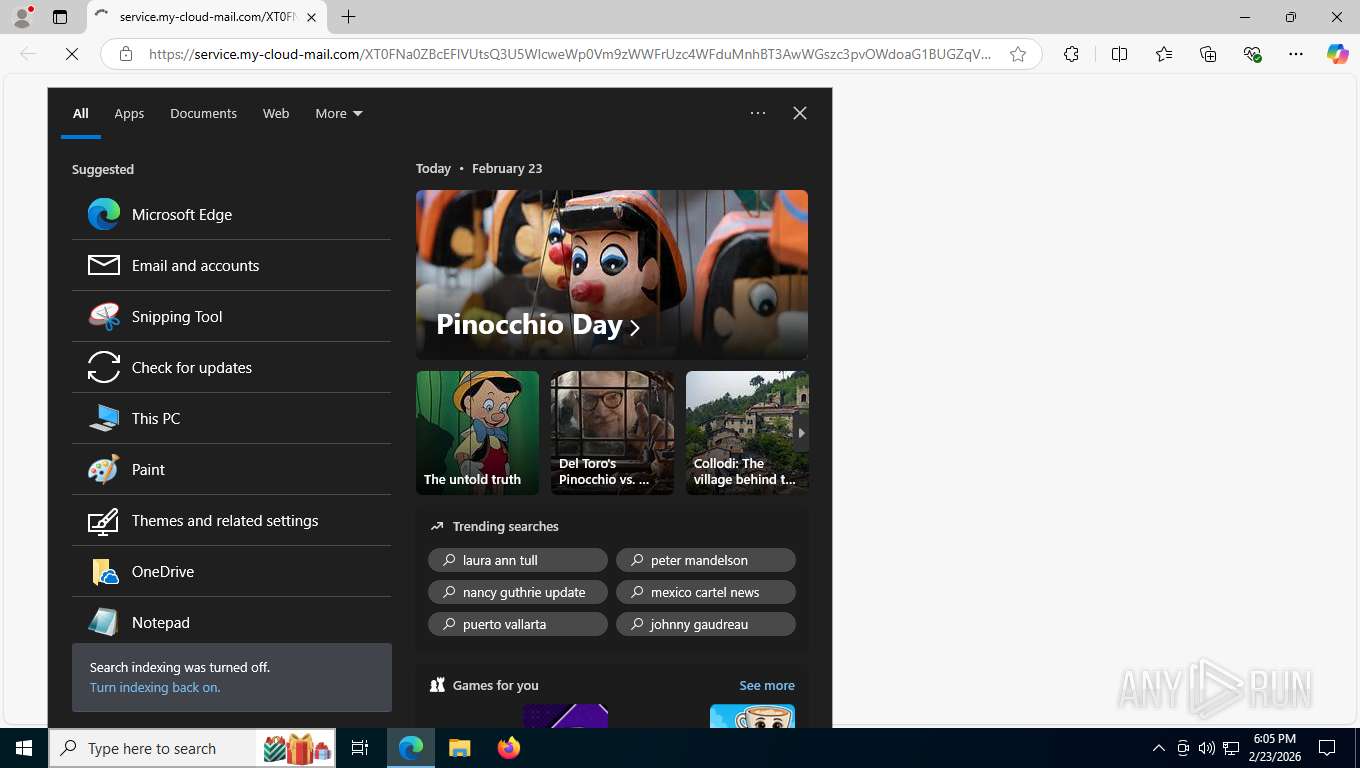The height and width of the screenshot is (768, 1360).
Task: Open the network tray icon
Action: click(x=1231, y=748)
